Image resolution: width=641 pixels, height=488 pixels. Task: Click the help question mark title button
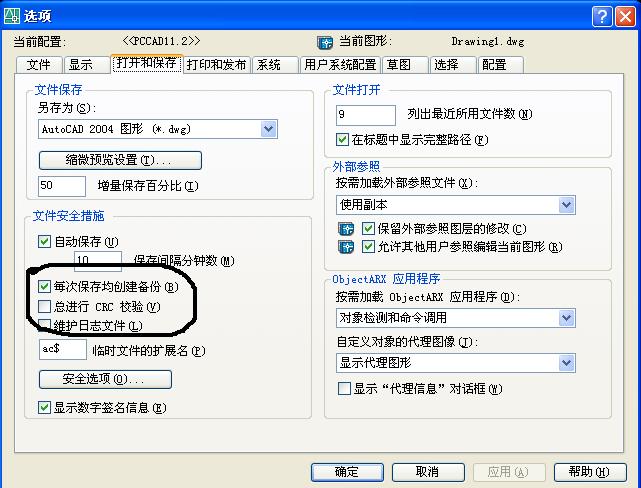point(602,17)
